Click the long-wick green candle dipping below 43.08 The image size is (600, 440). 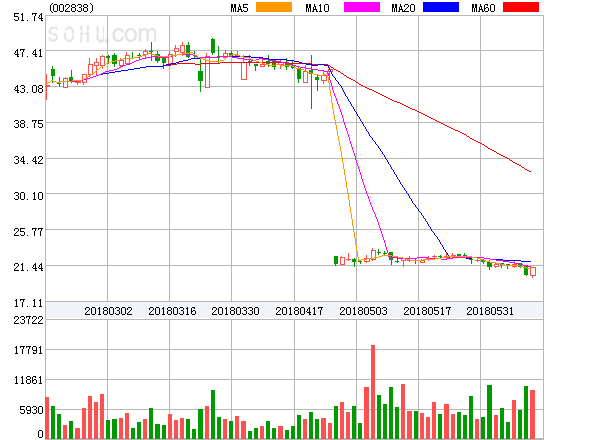(x=311, y=82)
